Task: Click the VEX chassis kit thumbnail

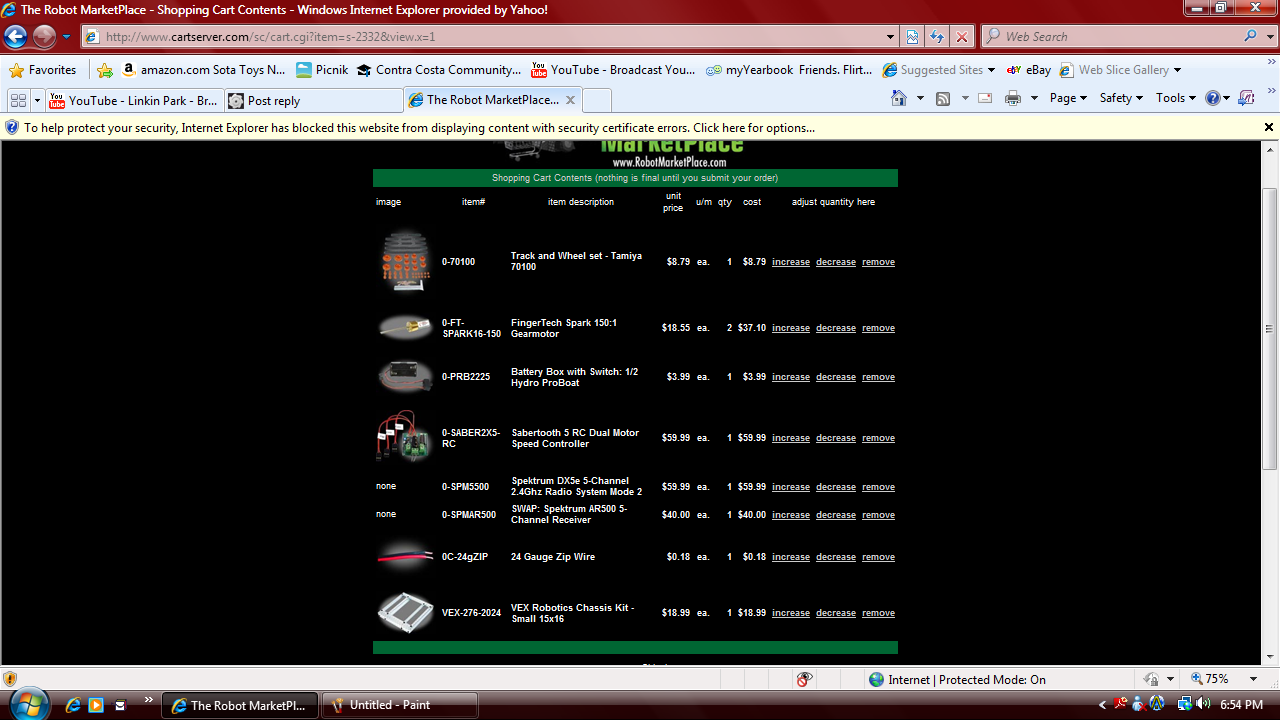Action: [405, 612]
